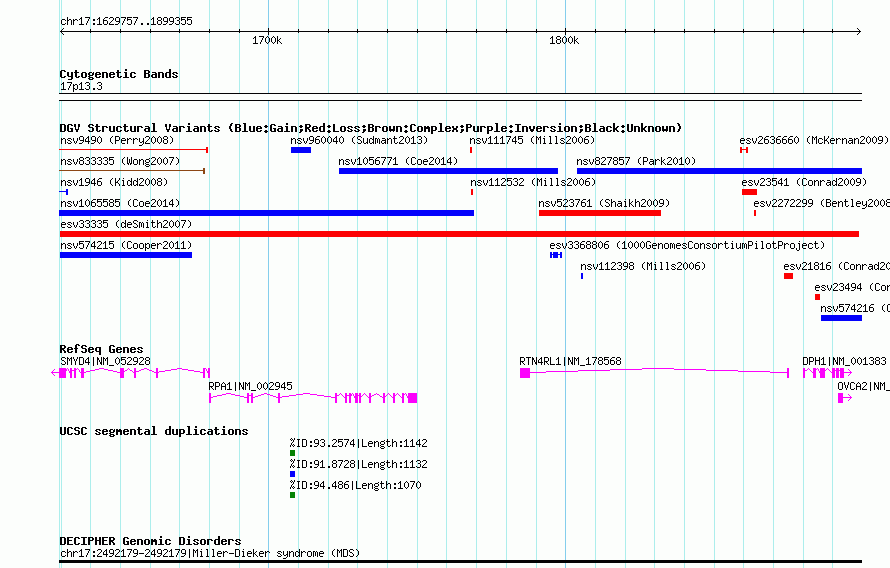Click the RPA1 final magenta exon block
This screenshot has height=568, width=890.
pos(413,398)
